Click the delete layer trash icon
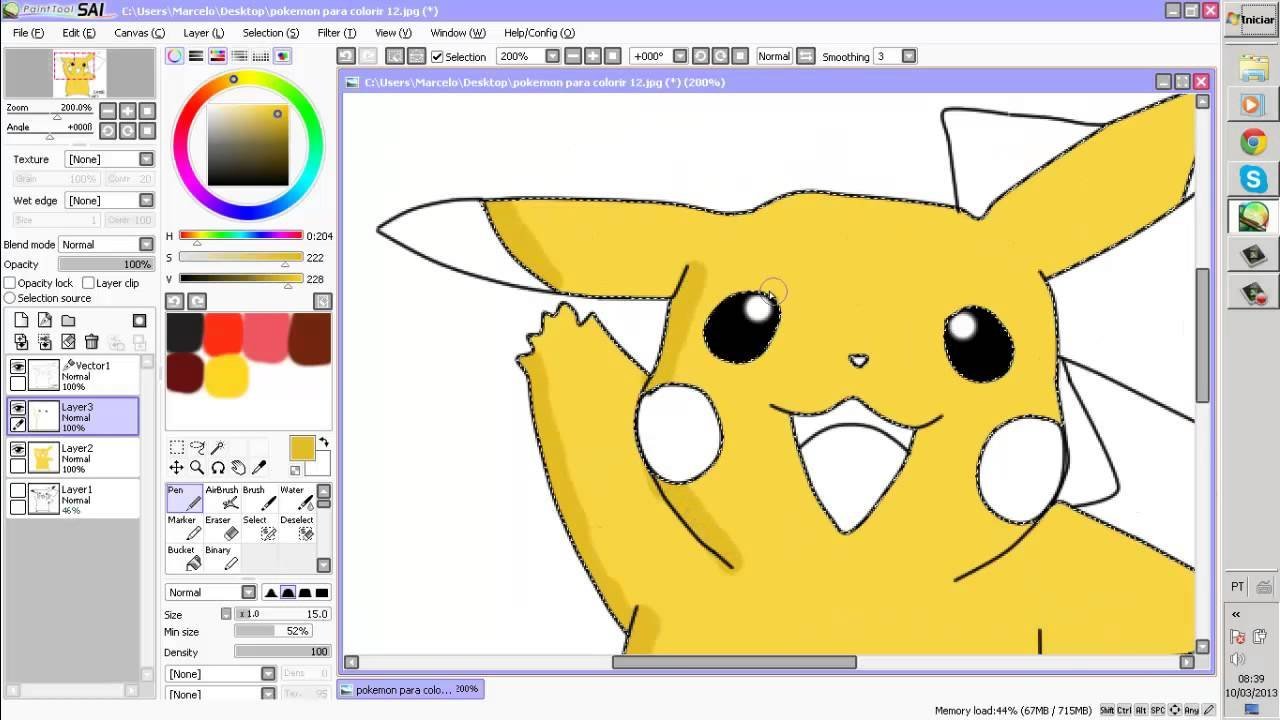This screenshot has height=720, width=1280. coord(92,342)
